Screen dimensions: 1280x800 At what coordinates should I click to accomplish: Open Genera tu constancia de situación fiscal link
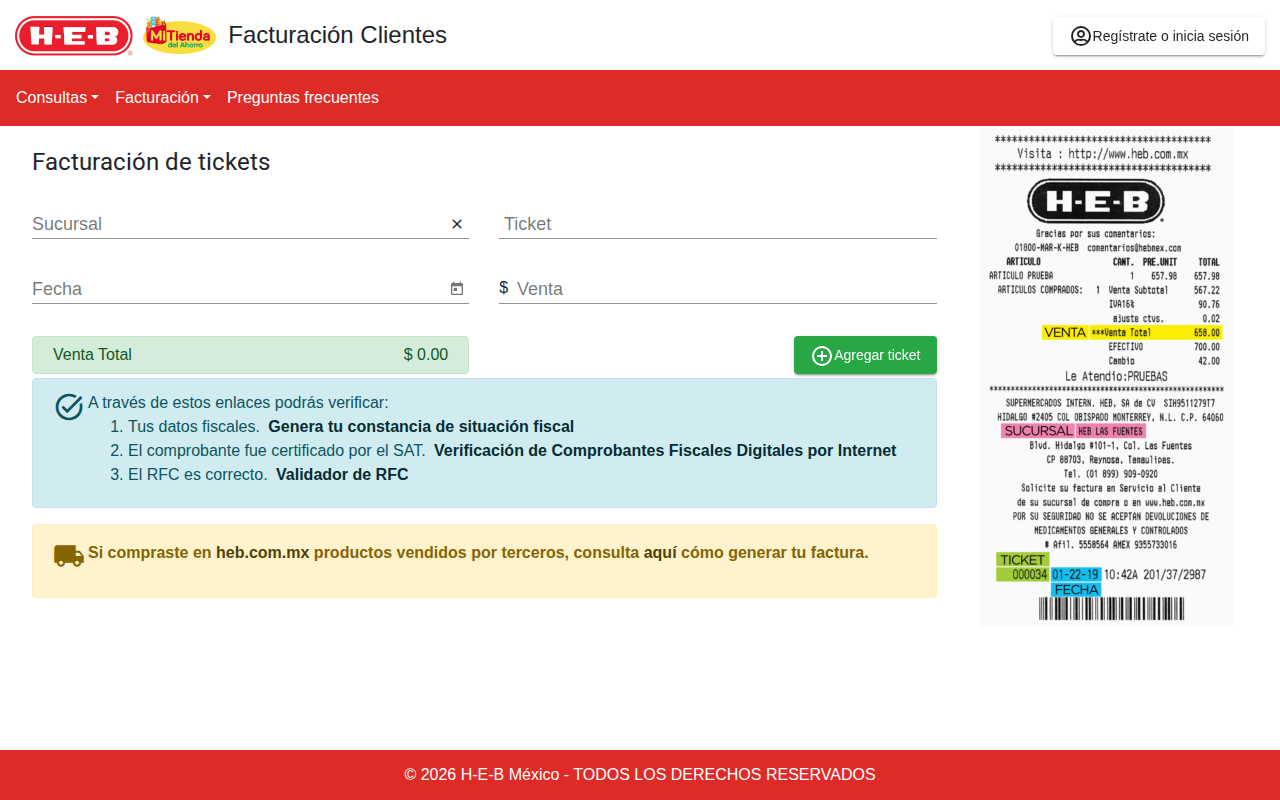(x=421, y=427)
